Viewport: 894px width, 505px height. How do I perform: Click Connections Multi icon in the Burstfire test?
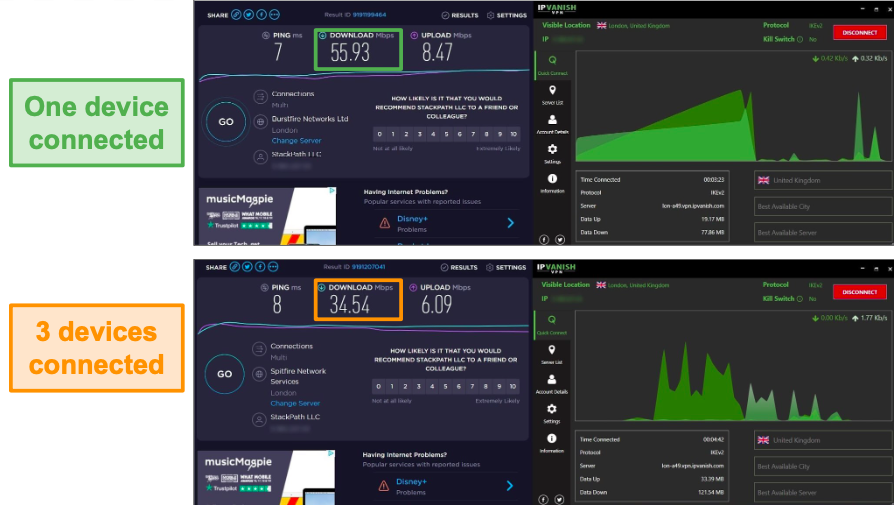[261, 96]
